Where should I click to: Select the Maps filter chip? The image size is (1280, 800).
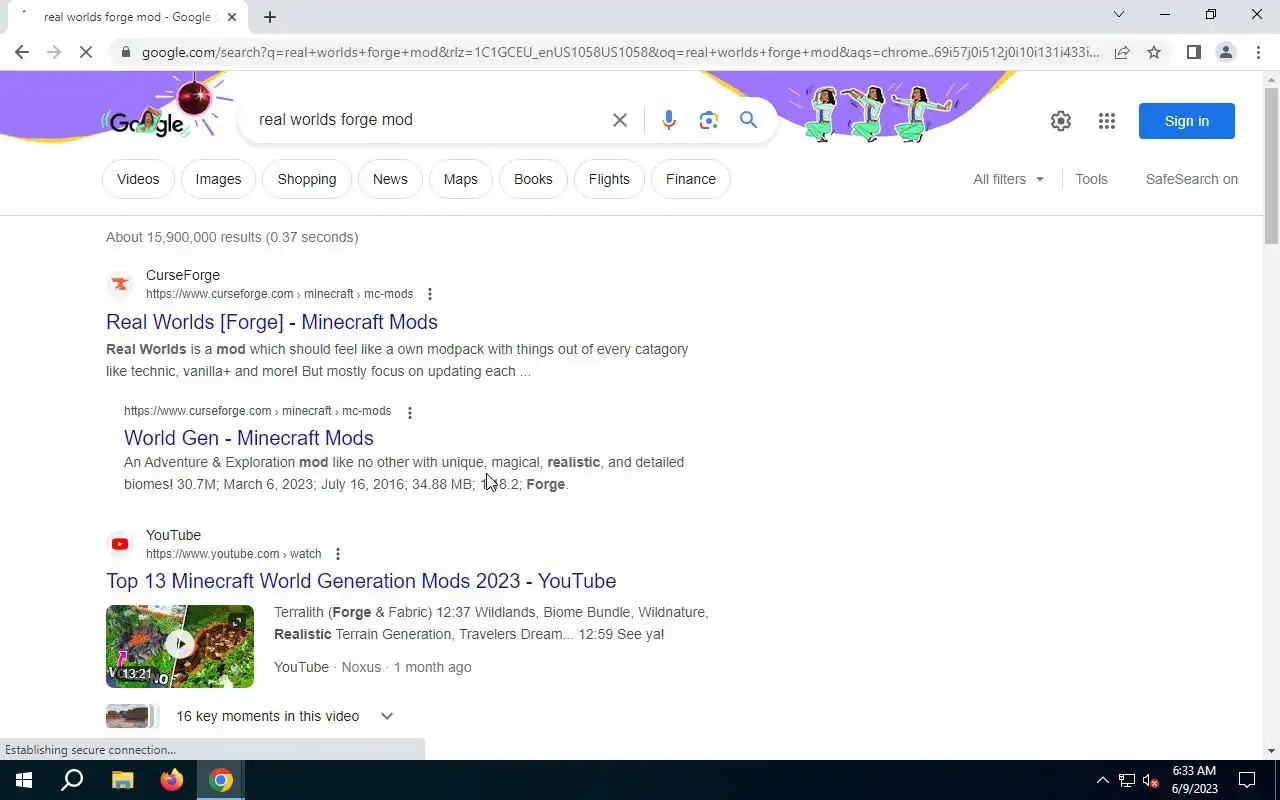pyautogui.click(x=460, y=179)
